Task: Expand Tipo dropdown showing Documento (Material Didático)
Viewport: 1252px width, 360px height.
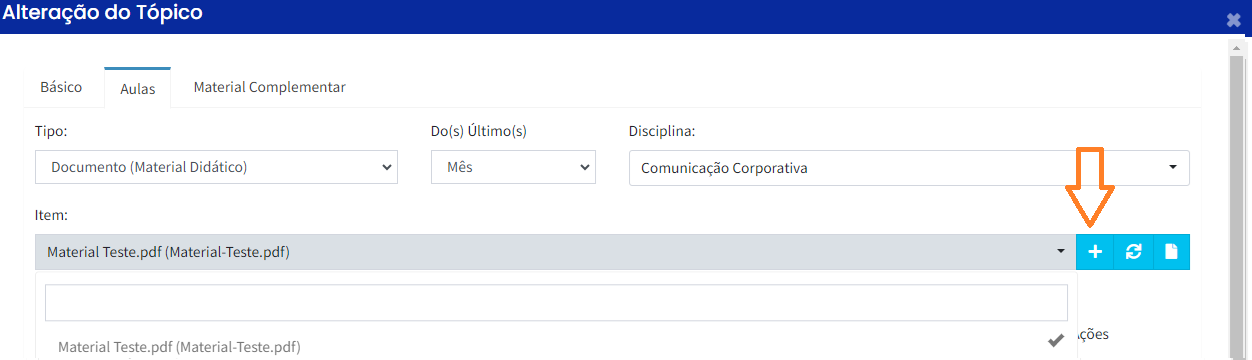Action: [x=216, y=168]
